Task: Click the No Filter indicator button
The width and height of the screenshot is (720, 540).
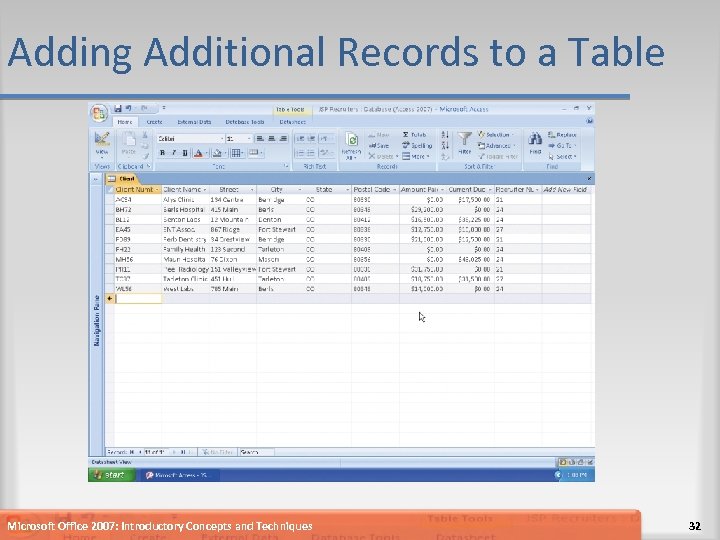Action: pyautogui.click(x=218, y=452)
